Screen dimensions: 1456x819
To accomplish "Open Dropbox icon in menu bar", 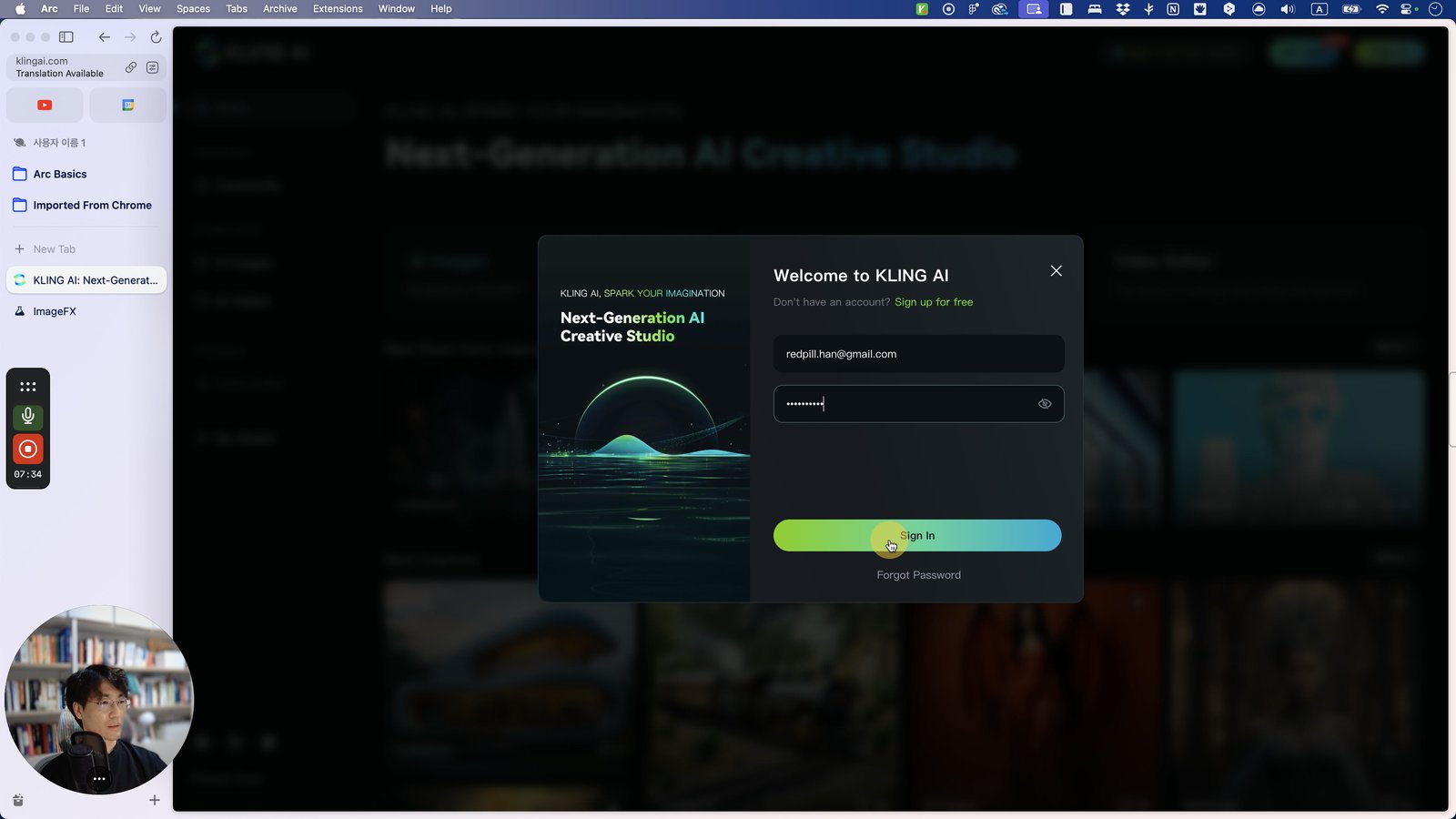I will pyautogui.click(x=1123, y=9).
